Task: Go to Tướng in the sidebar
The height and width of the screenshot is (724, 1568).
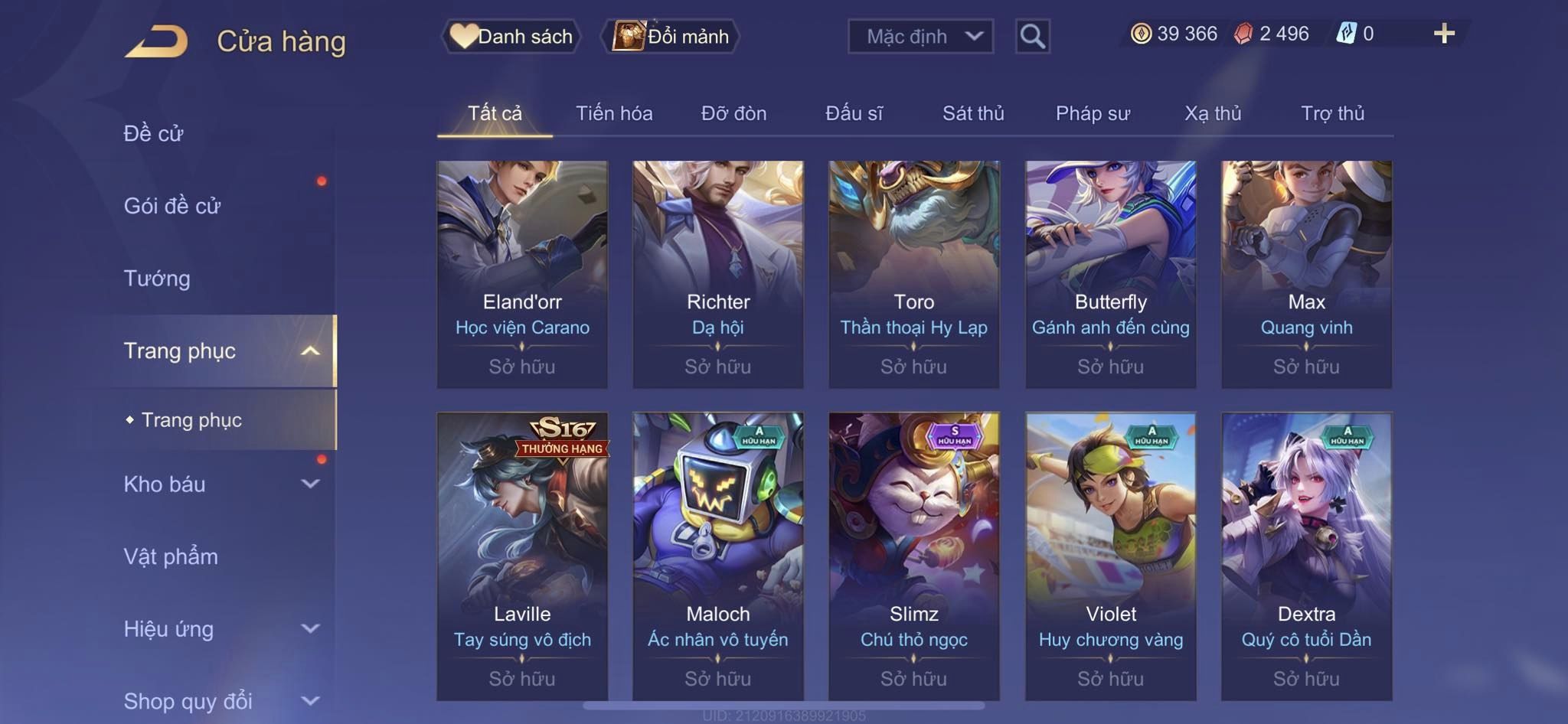Action: click(157, 278)
